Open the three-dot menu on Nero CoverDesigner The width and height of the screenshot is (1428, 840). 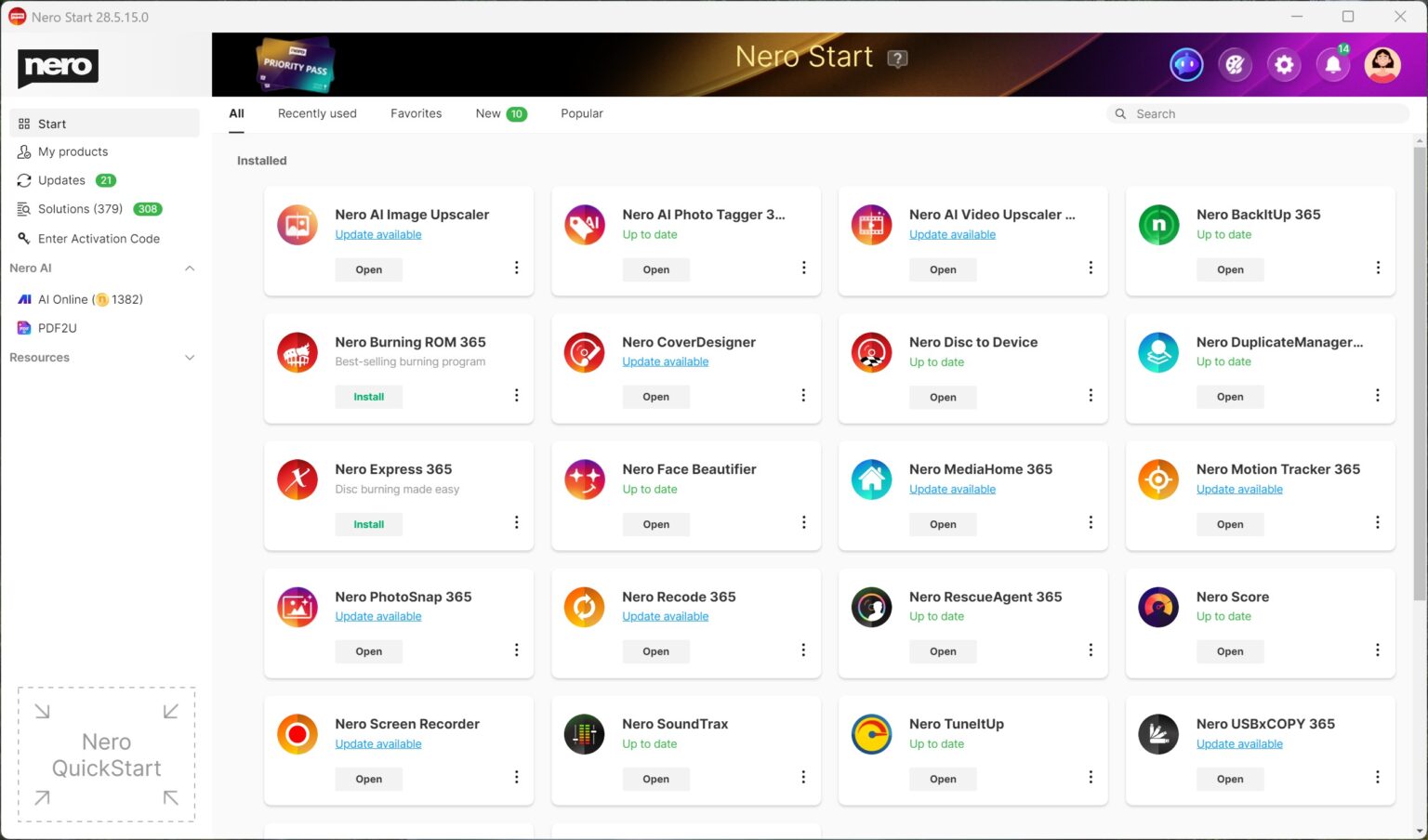click(803, 395)
